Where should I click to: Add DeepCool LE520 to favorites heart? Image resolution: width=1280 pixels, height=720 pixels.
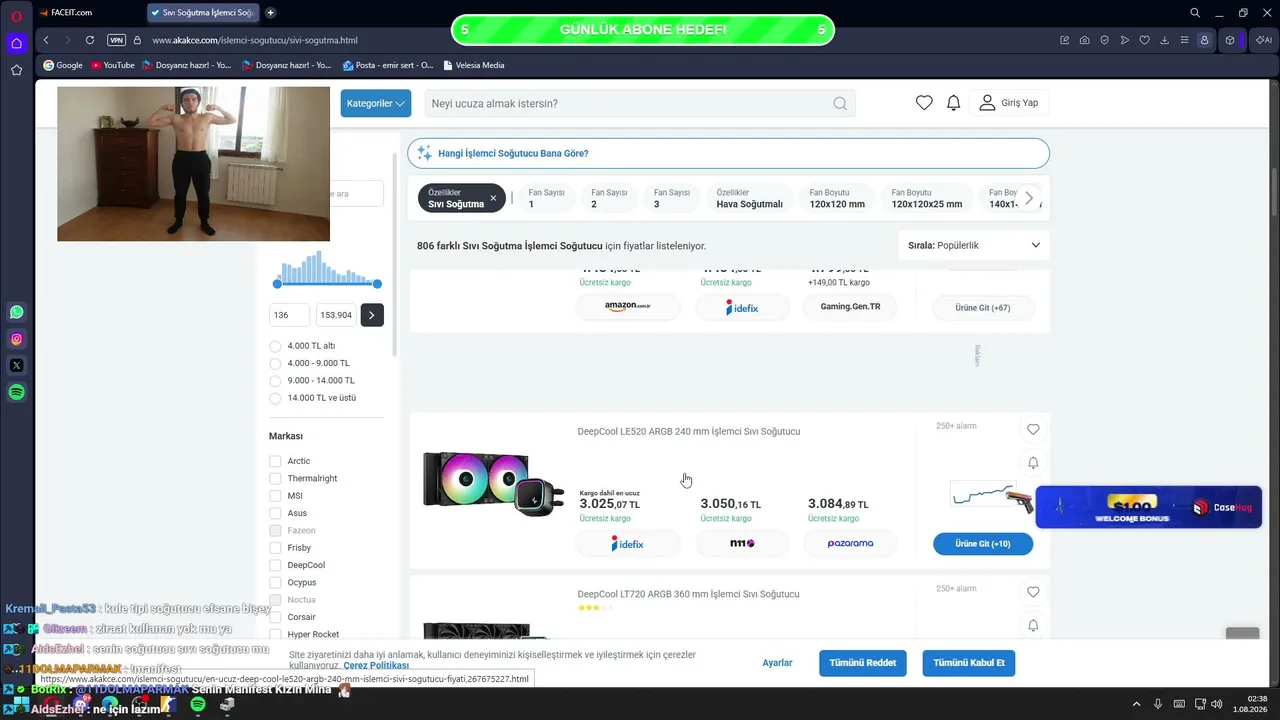pyautogui.click(x=1033, y=429)
